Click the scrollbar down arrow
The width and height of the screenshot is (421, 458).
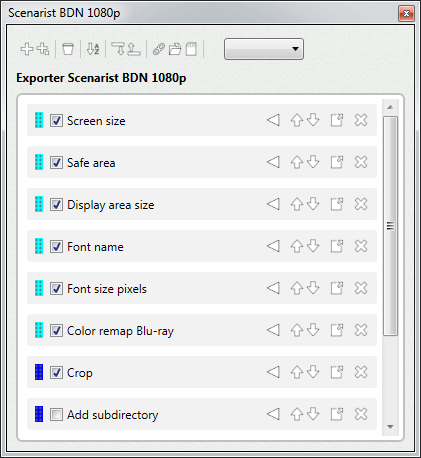pos(390,427)
